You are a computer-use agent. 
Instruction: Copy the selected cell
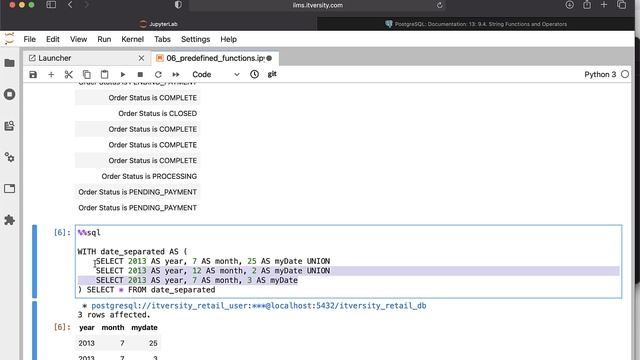click(x=87, y=74)
